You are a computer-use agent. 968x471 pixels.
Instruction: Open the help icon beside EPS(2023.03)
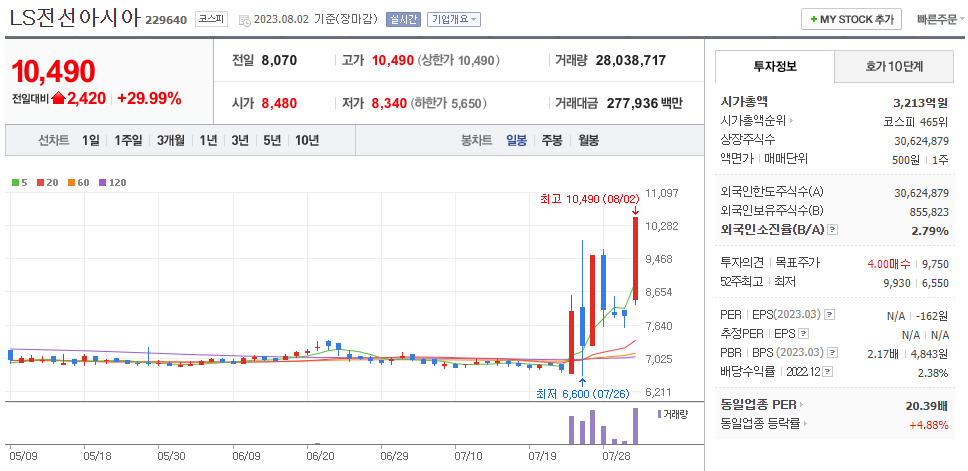tap(829, 315)
